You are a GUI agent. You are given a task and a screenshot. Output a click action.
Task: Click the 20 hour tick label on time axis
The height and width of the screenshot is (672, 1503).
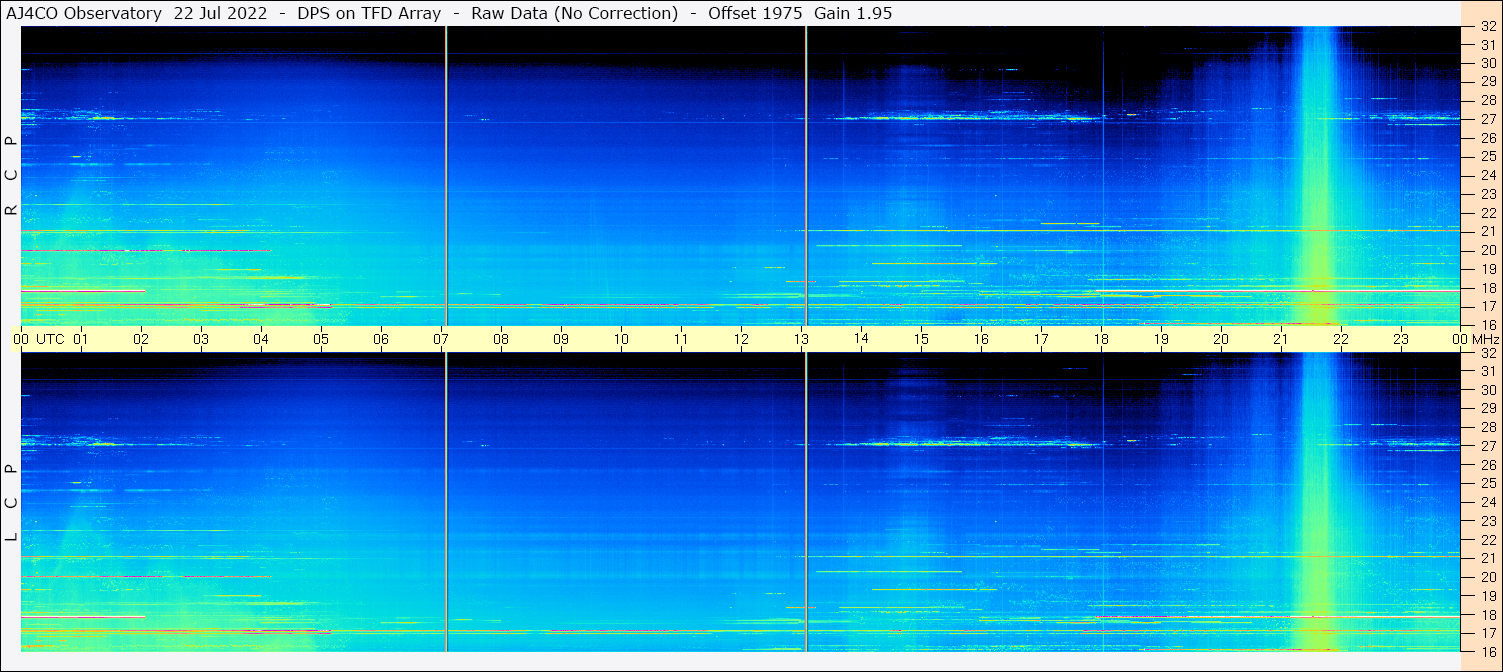pyautogui.click(x=1221, y=339)
